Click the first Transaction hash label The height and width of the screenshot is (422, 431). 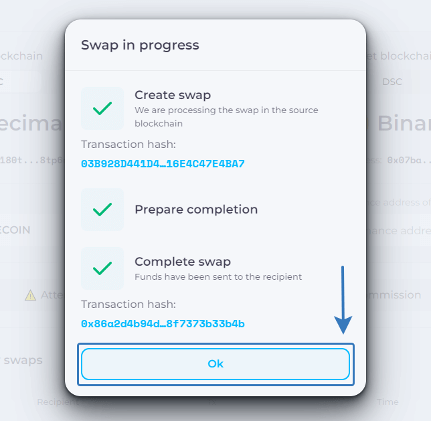128,144
